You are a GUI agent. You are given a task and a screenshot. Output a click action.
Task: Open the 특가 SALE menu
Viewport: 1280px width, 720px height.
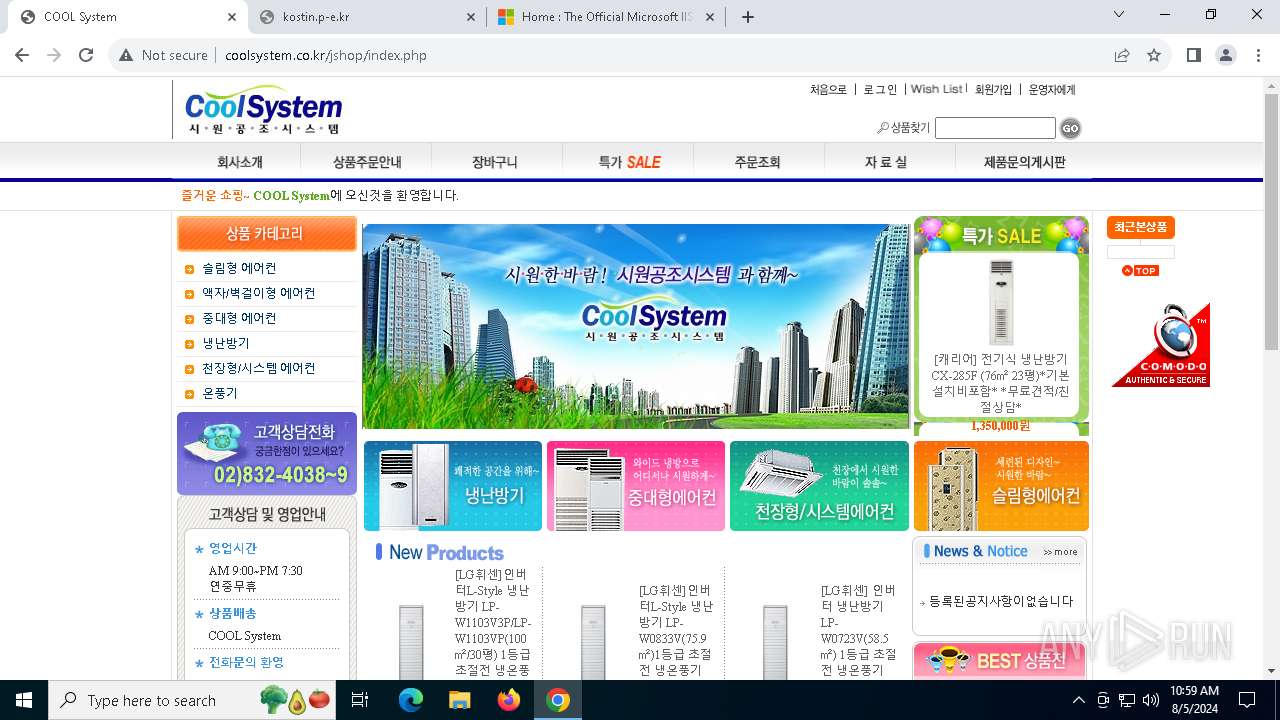(x=629, y=162)
